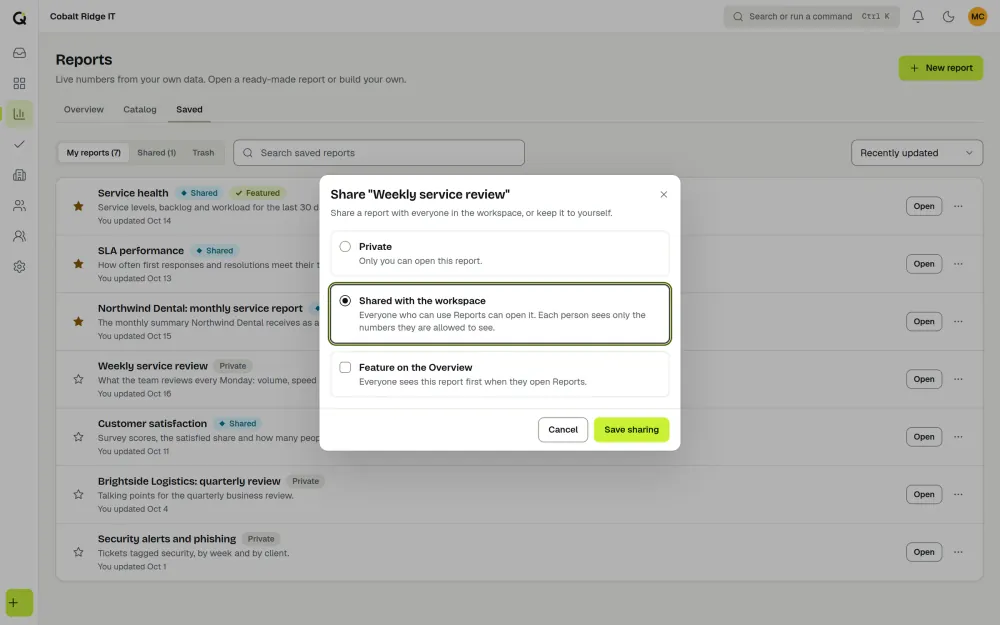
Task: Open the dashboard grid icon in sidebar
Action: (19, 84)
